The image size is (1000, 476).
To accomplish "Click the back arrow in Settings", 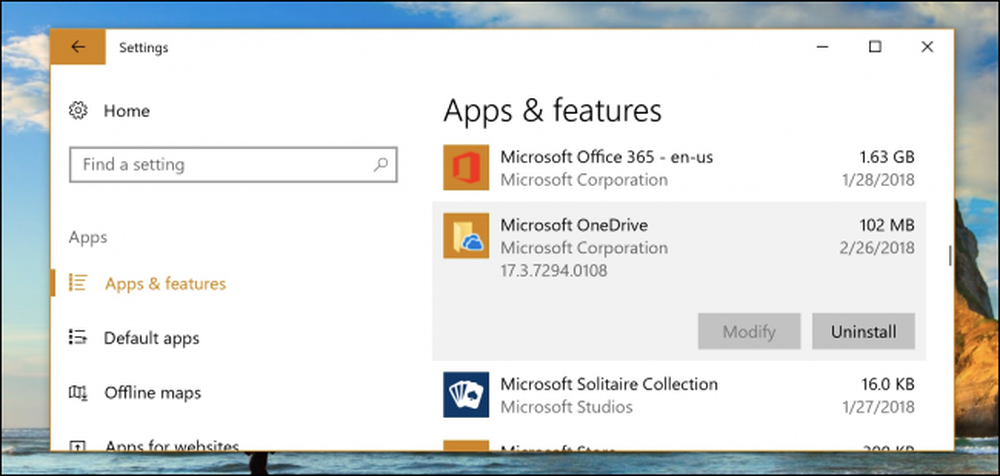I will 78,47.
